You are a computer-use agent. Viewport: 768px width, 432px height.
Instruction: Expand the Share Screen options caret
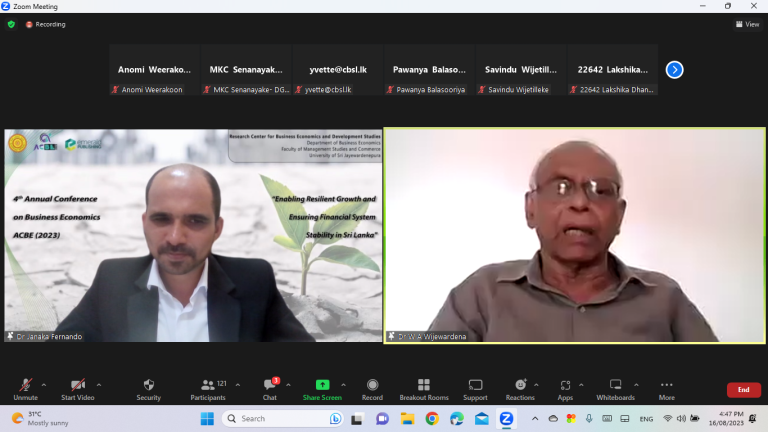coord(343,384)
